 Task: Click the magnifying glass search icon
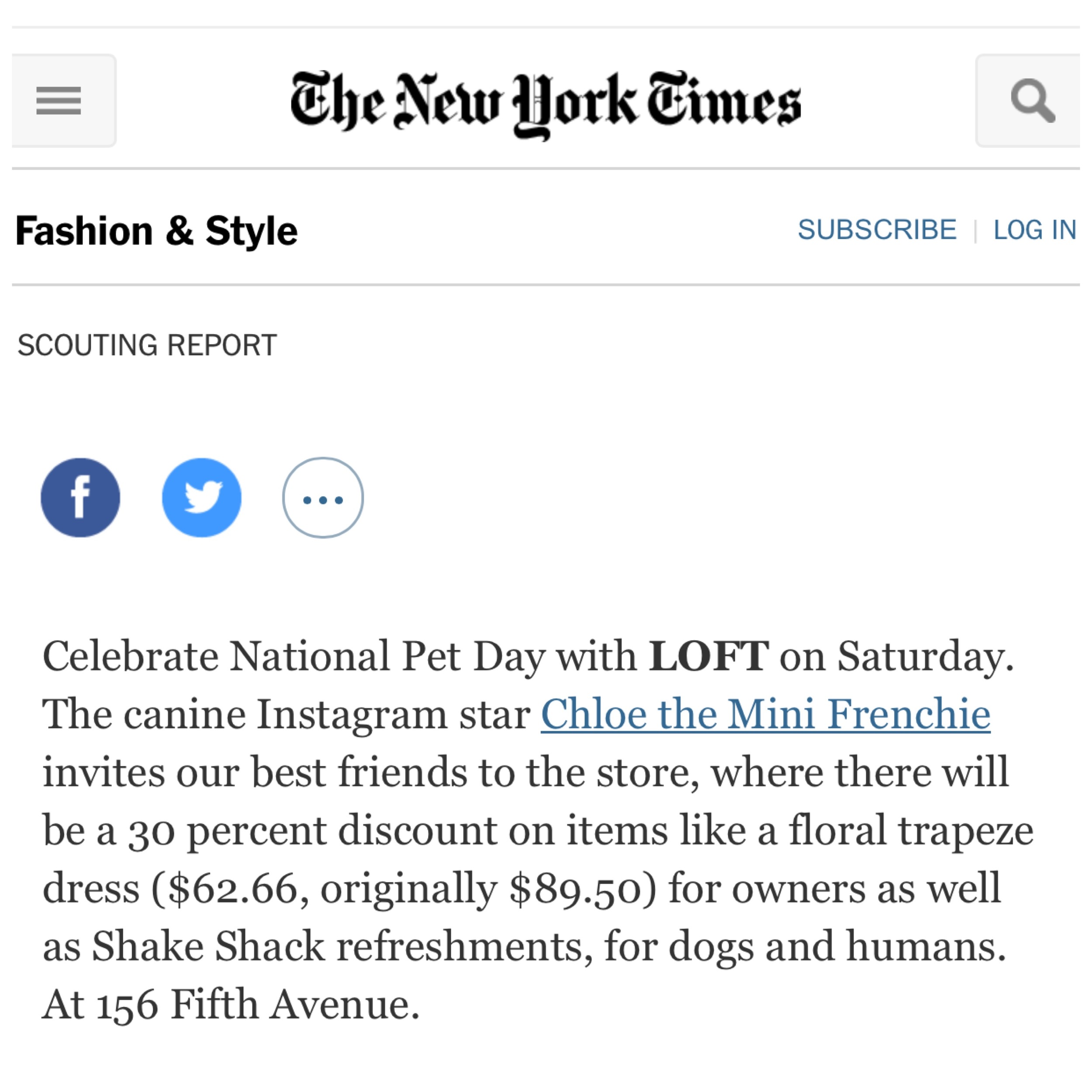(x=1028, y=100)
